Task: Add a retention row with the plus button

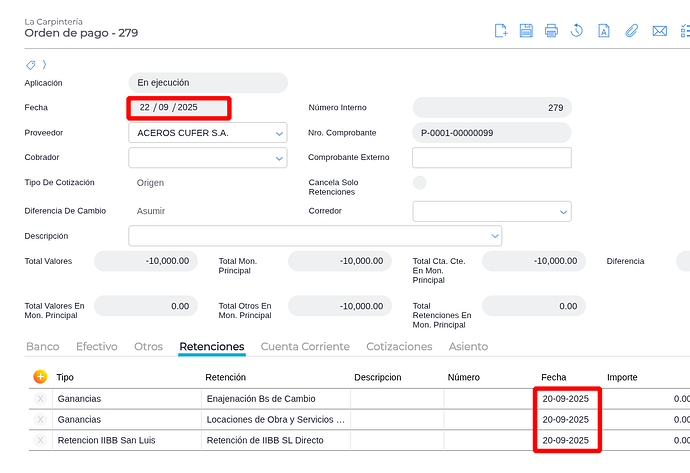Action: tap(40, 377)
